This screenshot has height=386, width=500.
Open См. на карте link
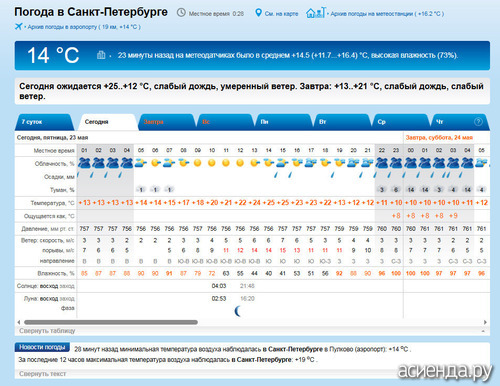tap(281, 14)
